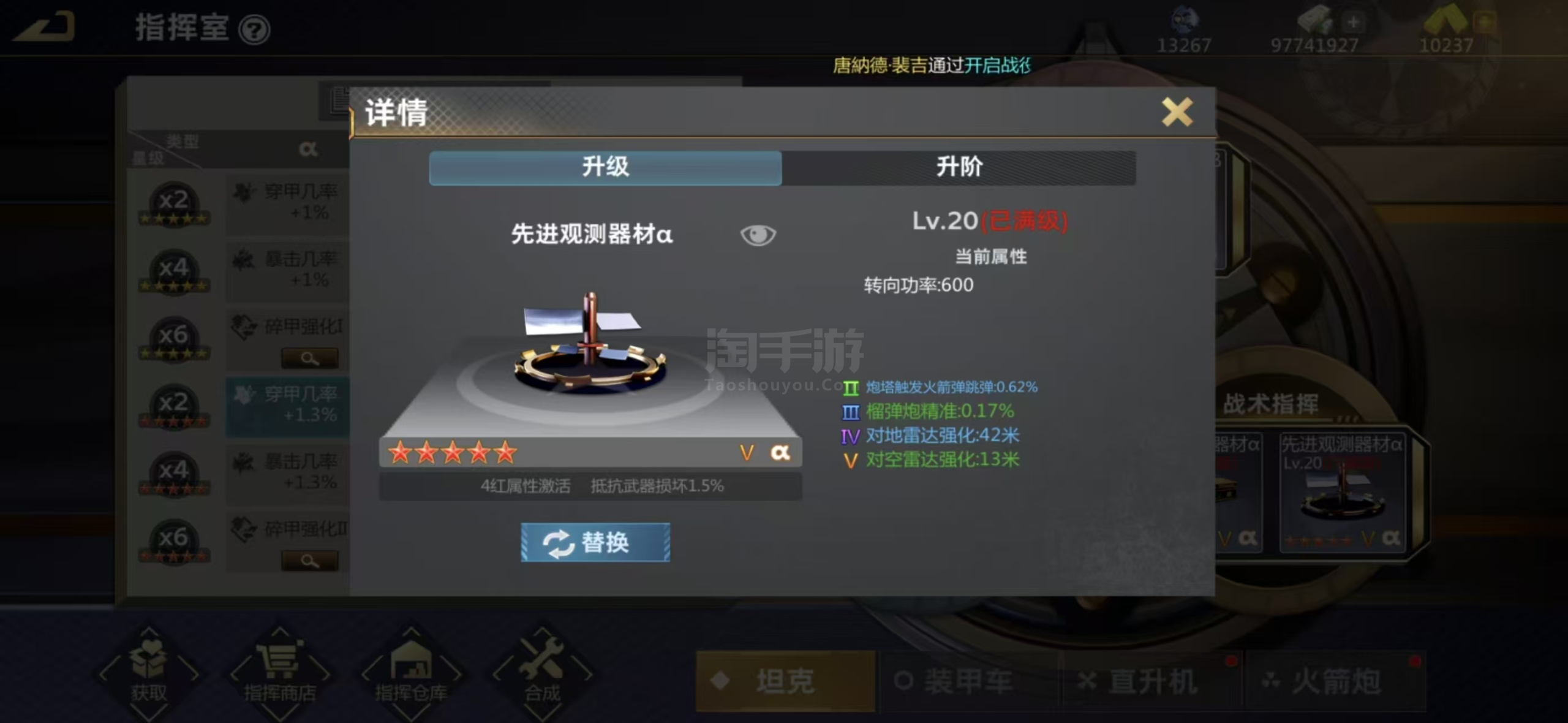Select the 坦克 category tab
Image resolution: width=1568 pixels, height=723 pixels.
pos(785,681)
